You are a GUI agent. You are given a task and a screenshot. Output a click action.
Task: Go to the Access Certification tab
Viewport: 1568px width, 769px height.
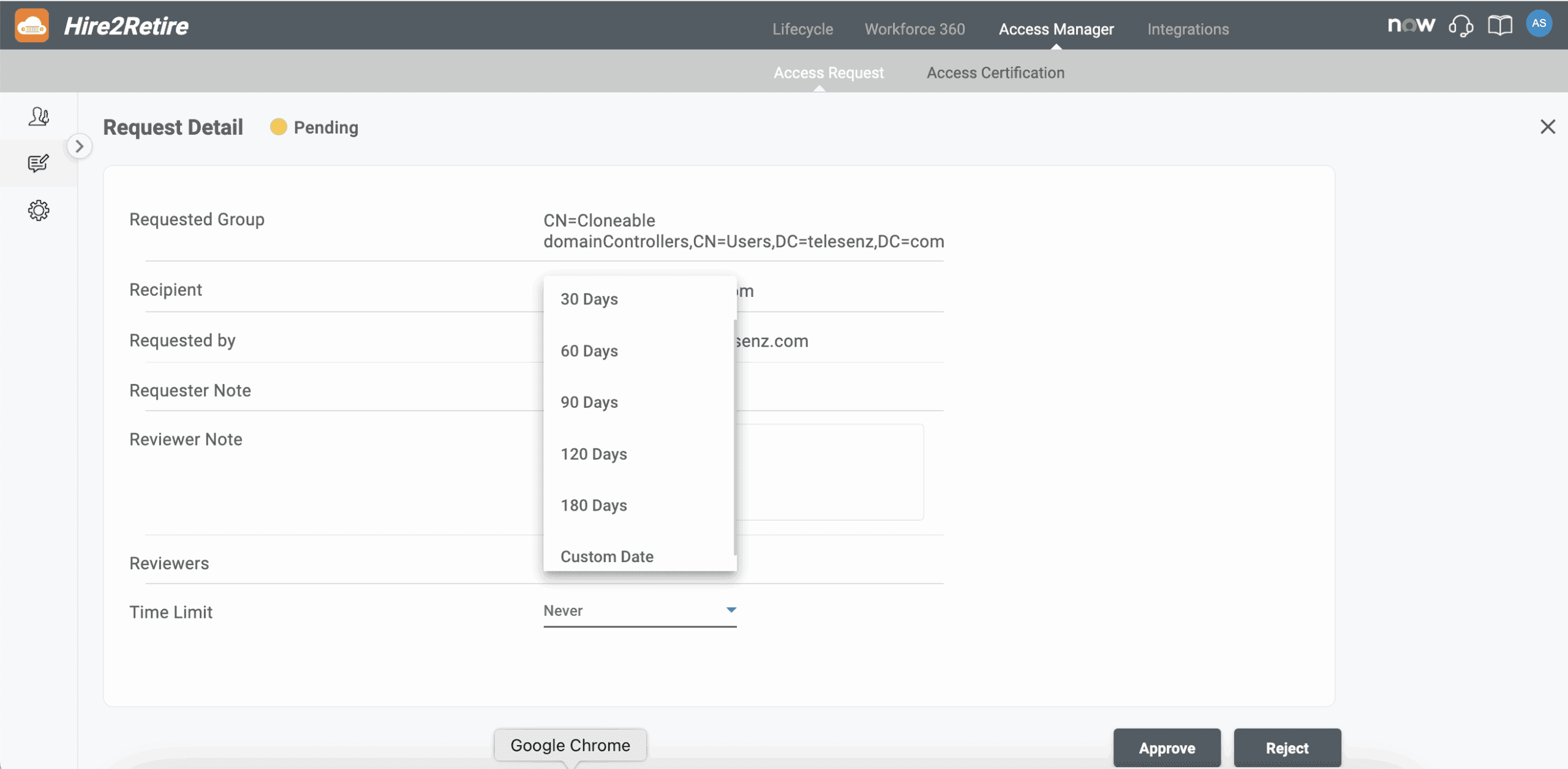click(995, 72)
